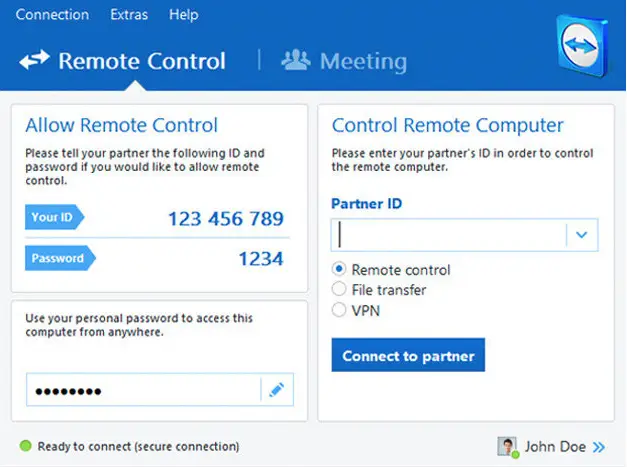The height and width of the screenshot is (467, 627).
Task: Click the John Doe account name
Action: (555, 447)
